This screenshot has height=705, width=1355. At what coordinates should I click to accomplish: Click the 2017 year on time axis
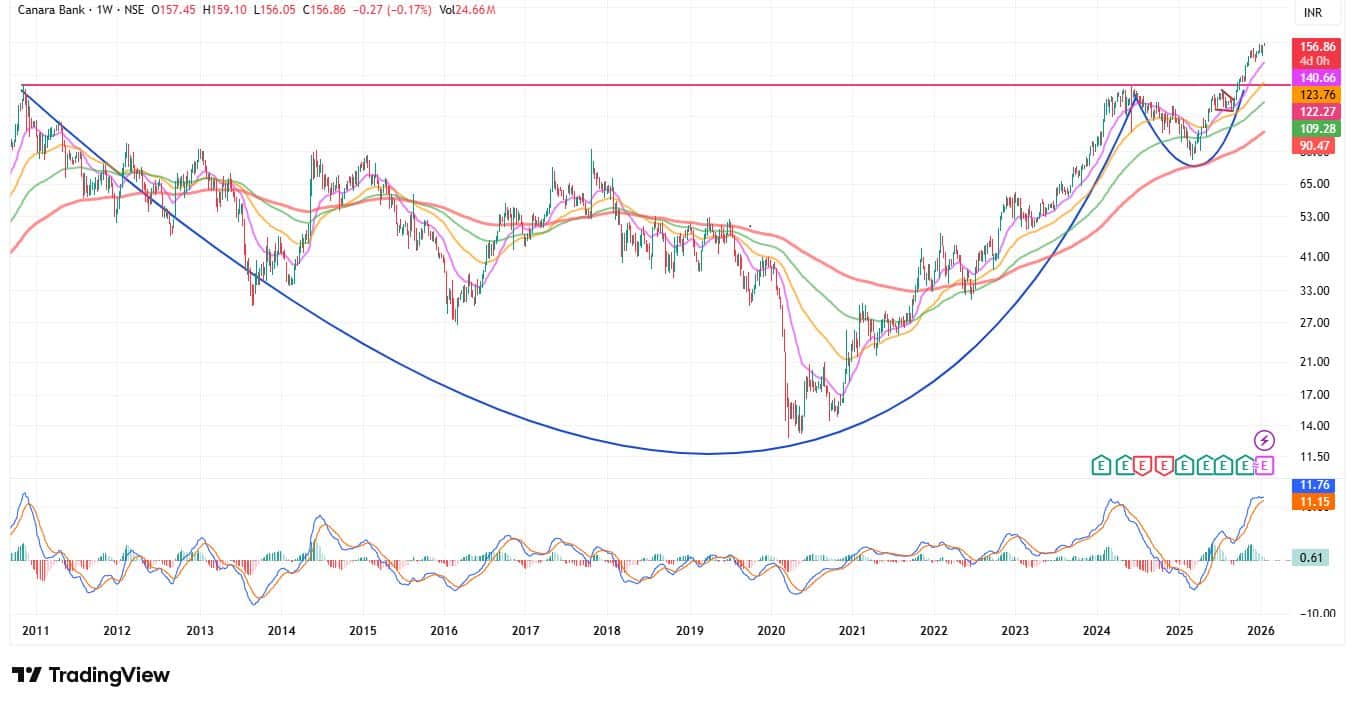pyautogui.click(x=525, y=631)
